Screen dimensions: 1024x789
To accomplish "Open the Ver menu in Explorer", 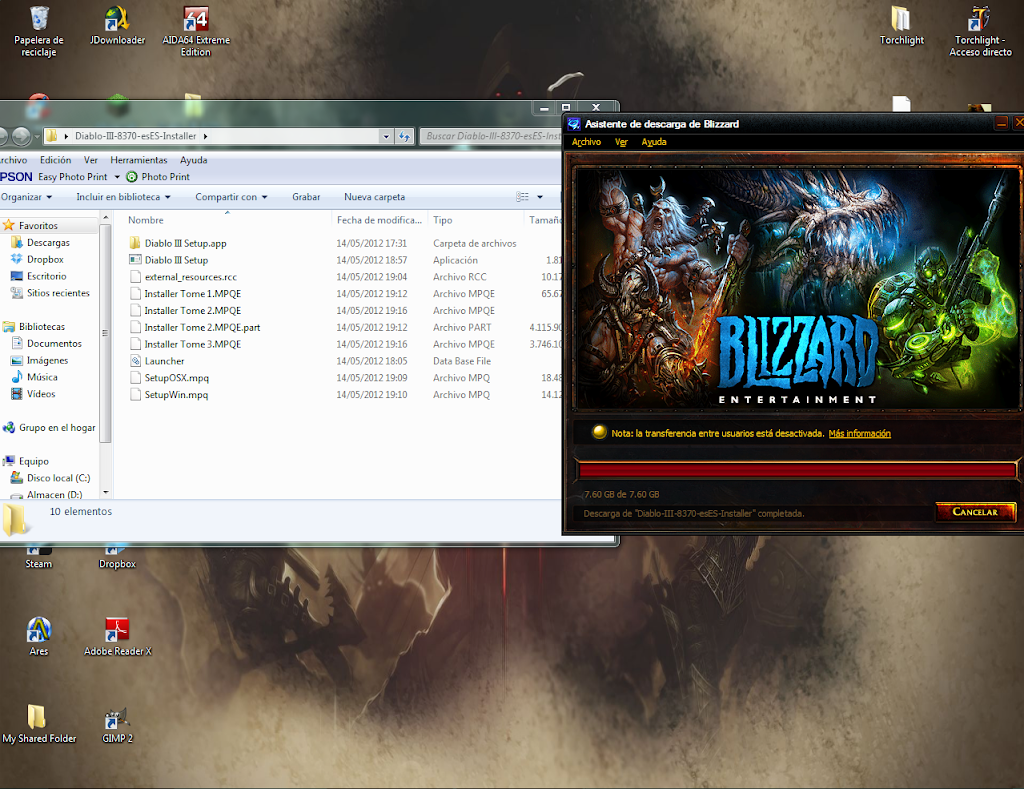I will coord(90,160).
